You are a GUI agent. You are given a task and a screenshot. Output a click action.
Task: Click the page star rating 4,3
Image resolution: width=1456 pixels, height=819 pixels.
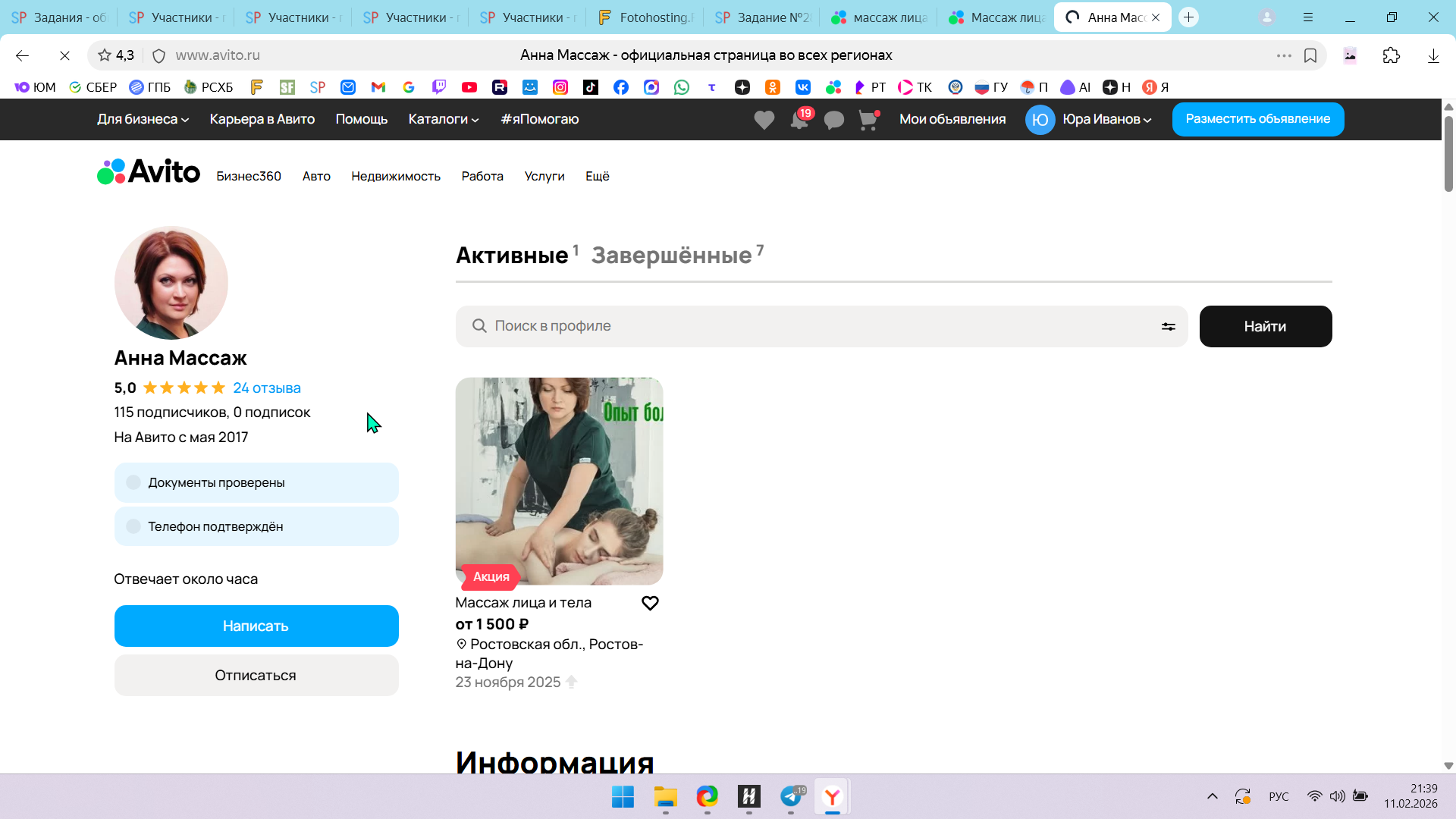coord(116,55)
